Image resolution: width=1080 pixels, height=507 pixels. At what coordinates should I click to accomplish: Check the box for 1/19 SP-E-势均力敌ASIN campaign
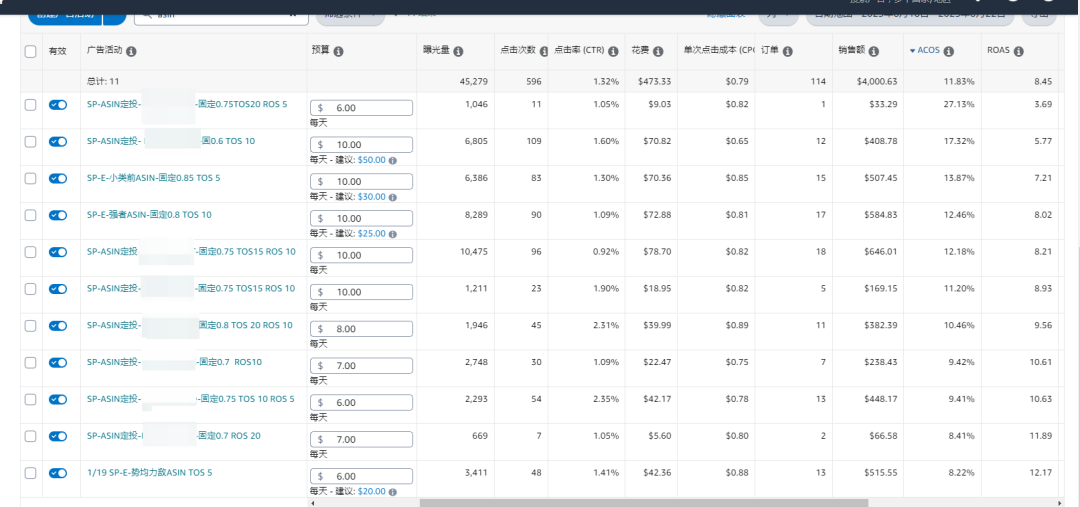point(30,473)
